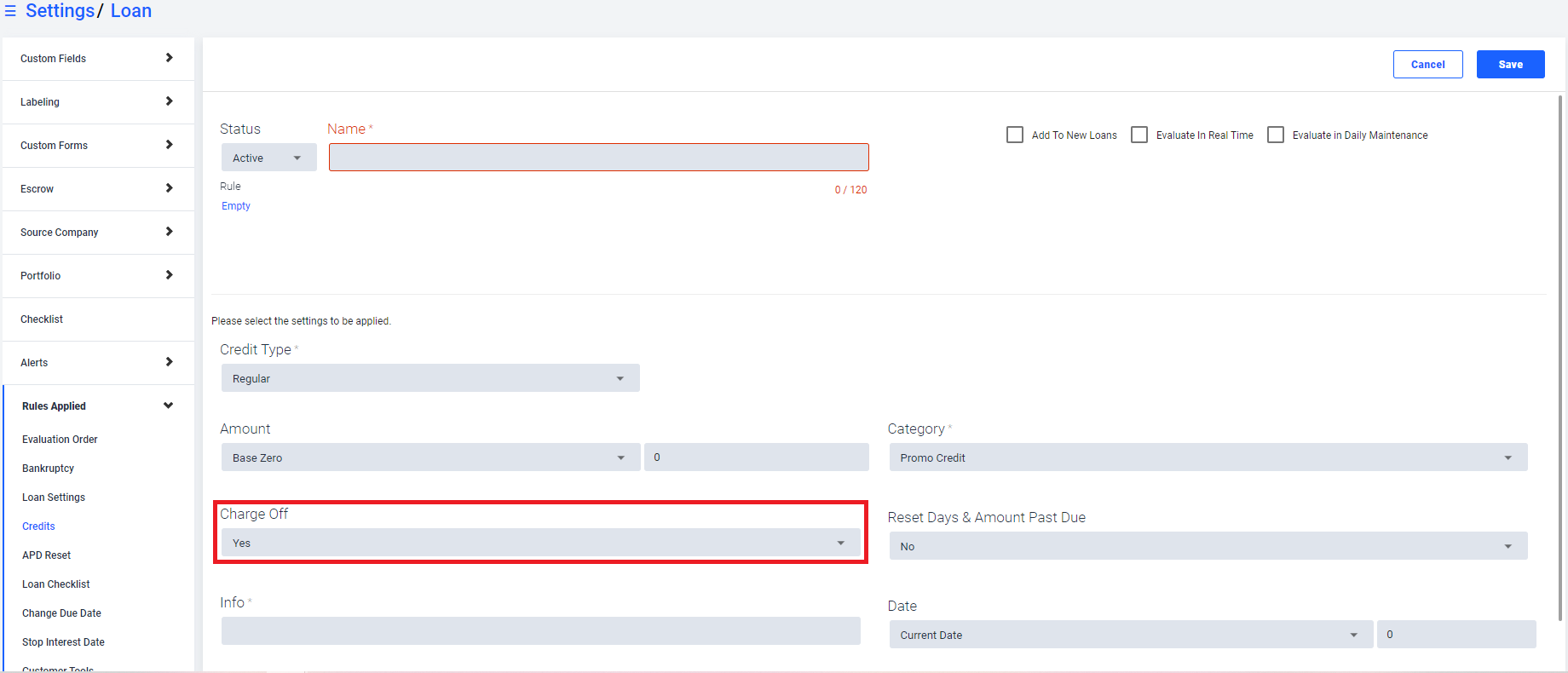This screenshot has width=1568, height=673.
Task: Open the Labeling menu item
Action: click(98, 102)
